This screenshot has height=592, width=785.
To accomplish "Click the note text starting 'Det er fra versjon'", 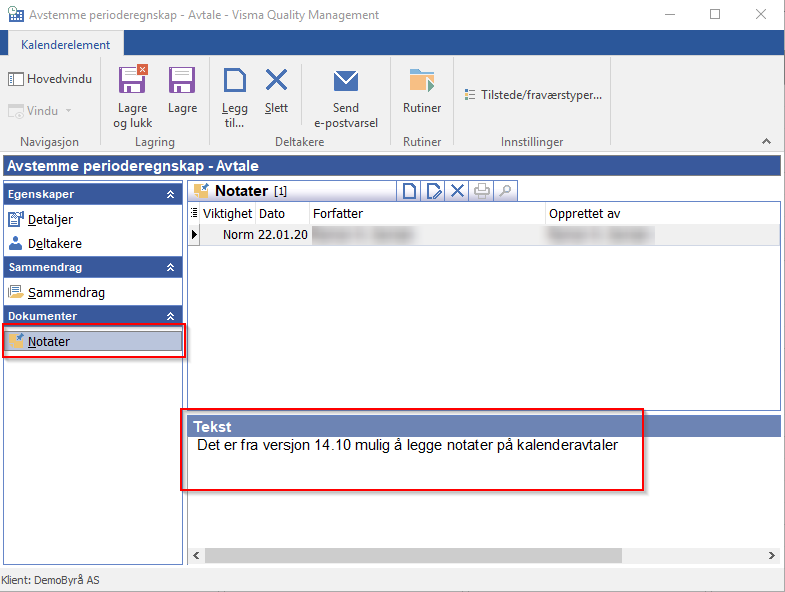I will coord(408,445).
